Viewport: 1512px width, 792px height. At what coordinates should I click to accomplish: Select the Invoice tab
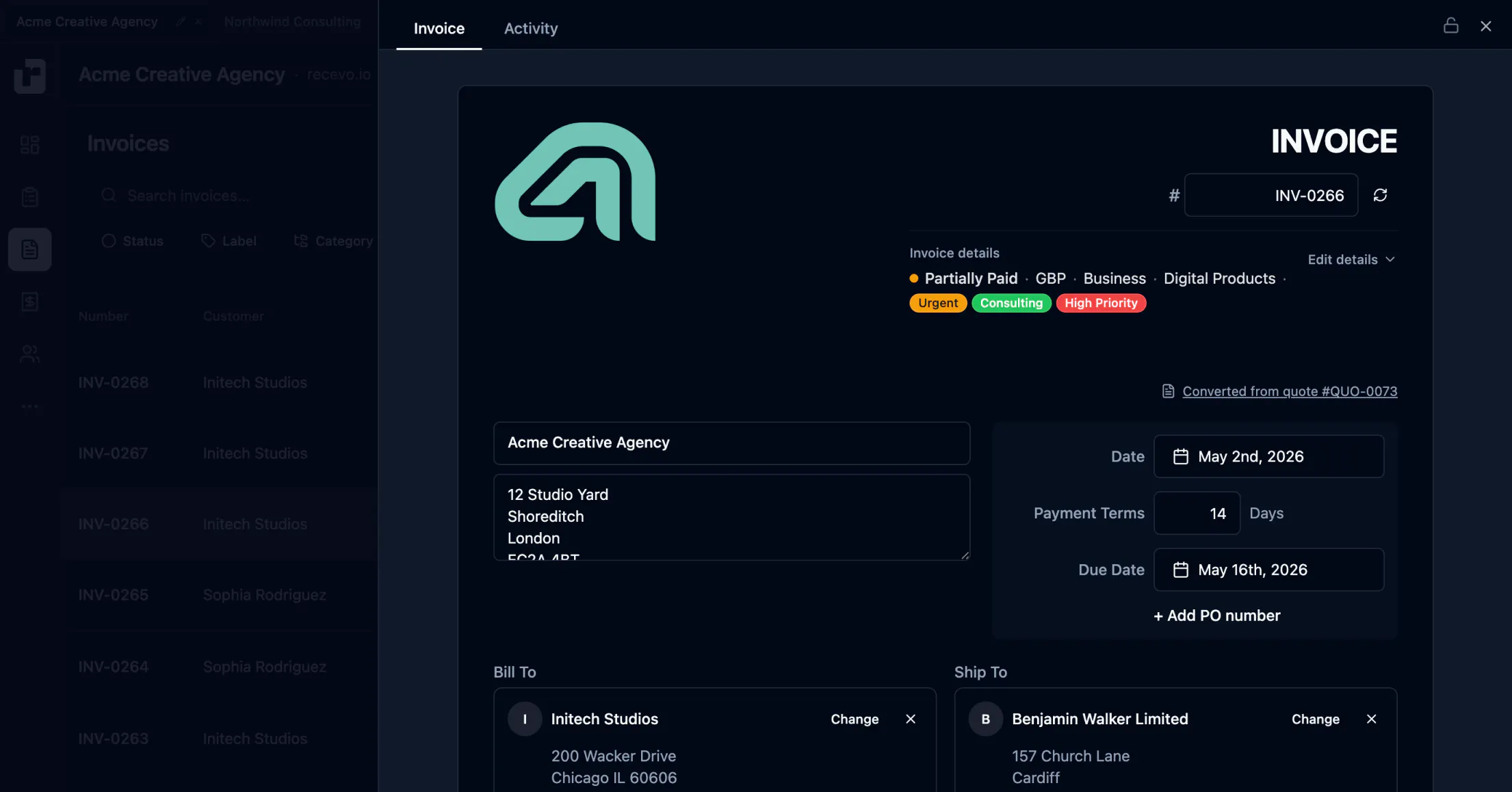pos(439,28)
